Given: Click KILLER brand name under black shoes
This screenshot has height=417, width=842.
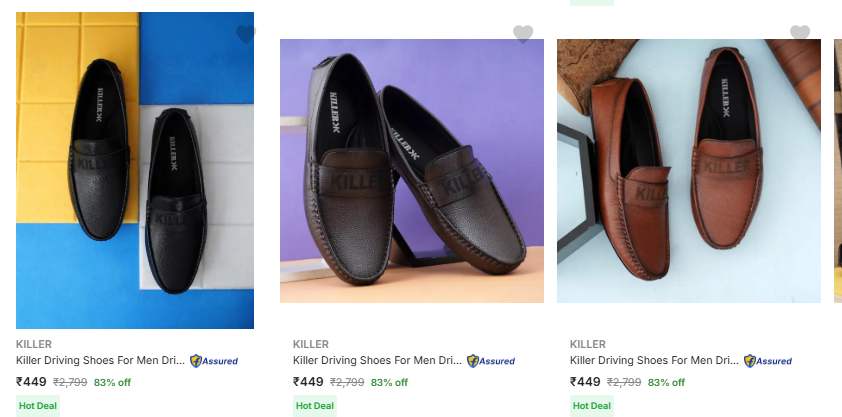Looking at the screenshot, I should coord(33,344).
